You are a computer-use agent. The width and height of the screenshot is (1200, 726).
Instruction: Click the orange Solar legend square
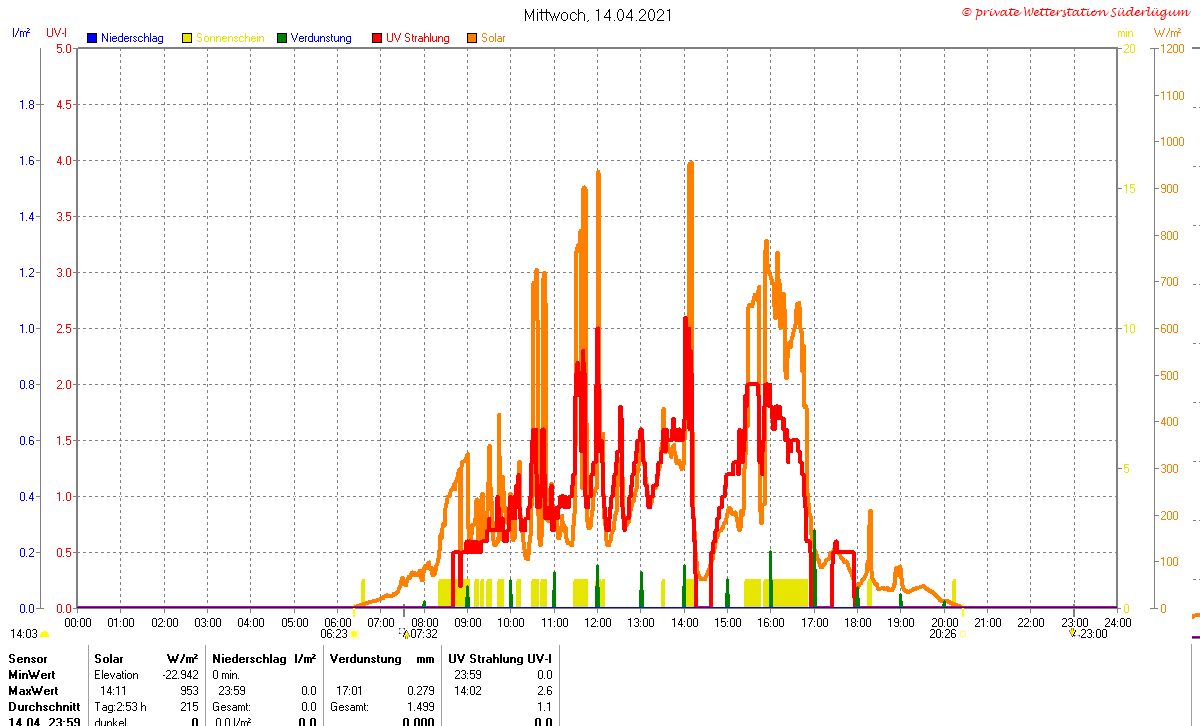click(x=472, y=38)
